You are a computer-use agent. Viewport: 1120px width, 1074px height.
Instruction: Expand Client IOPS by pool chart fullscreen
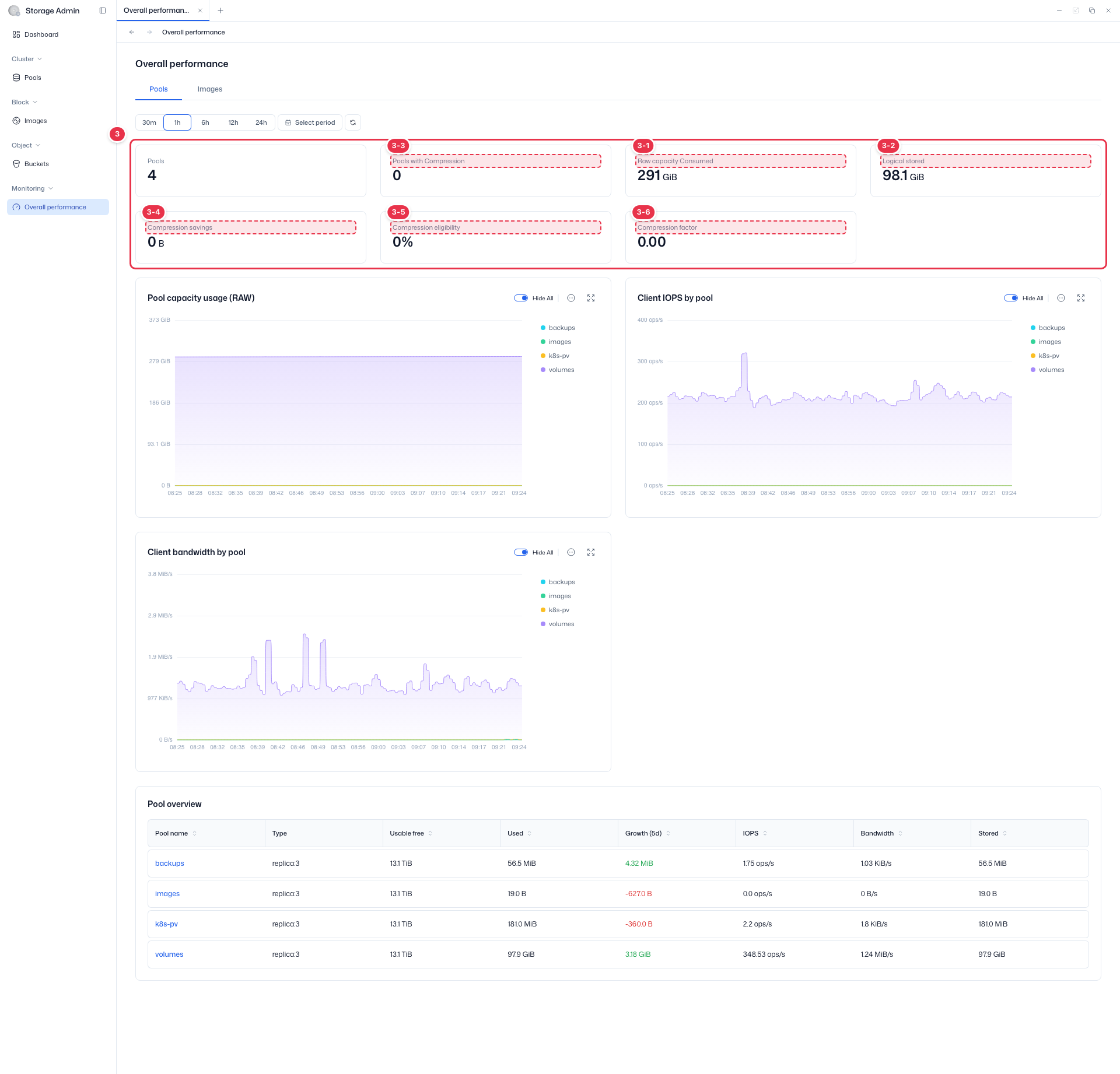tap(1081, 298)
